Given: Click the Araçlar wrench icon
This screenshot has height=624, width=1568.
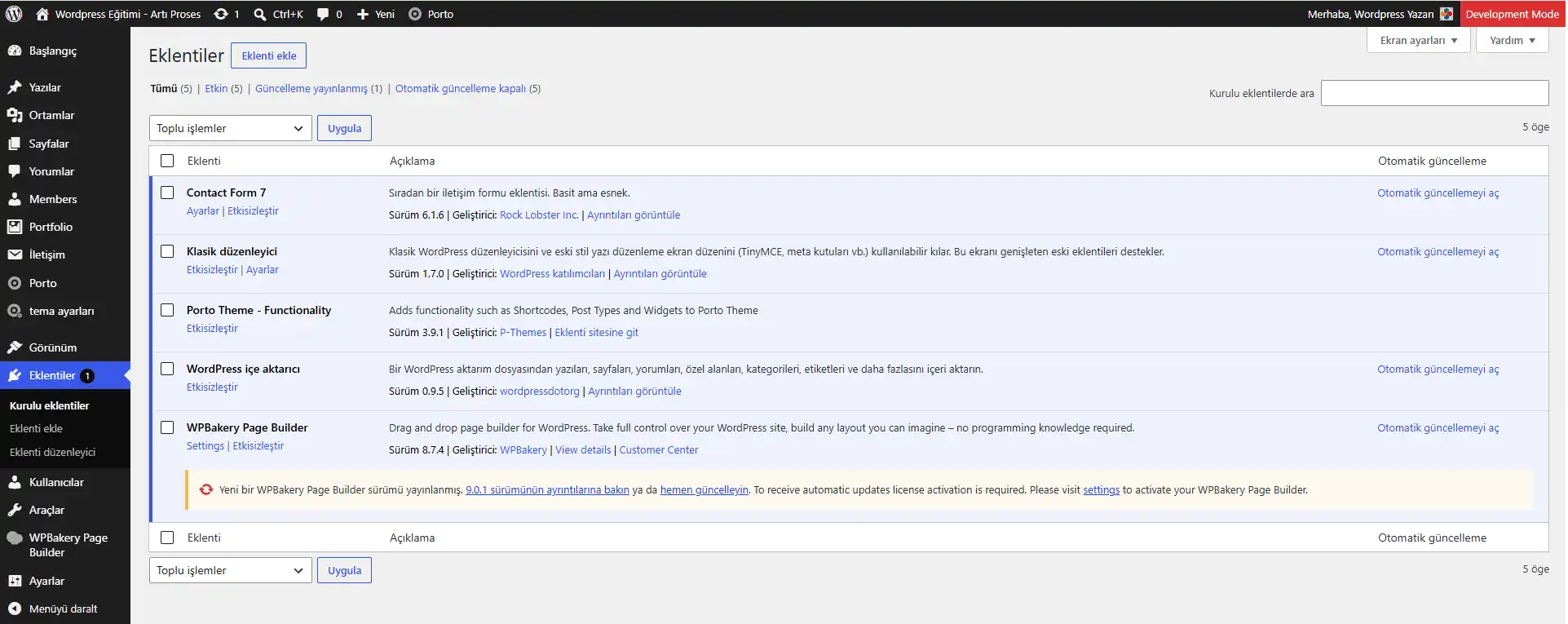Looking at the screenshot, I should pos(15,510).
